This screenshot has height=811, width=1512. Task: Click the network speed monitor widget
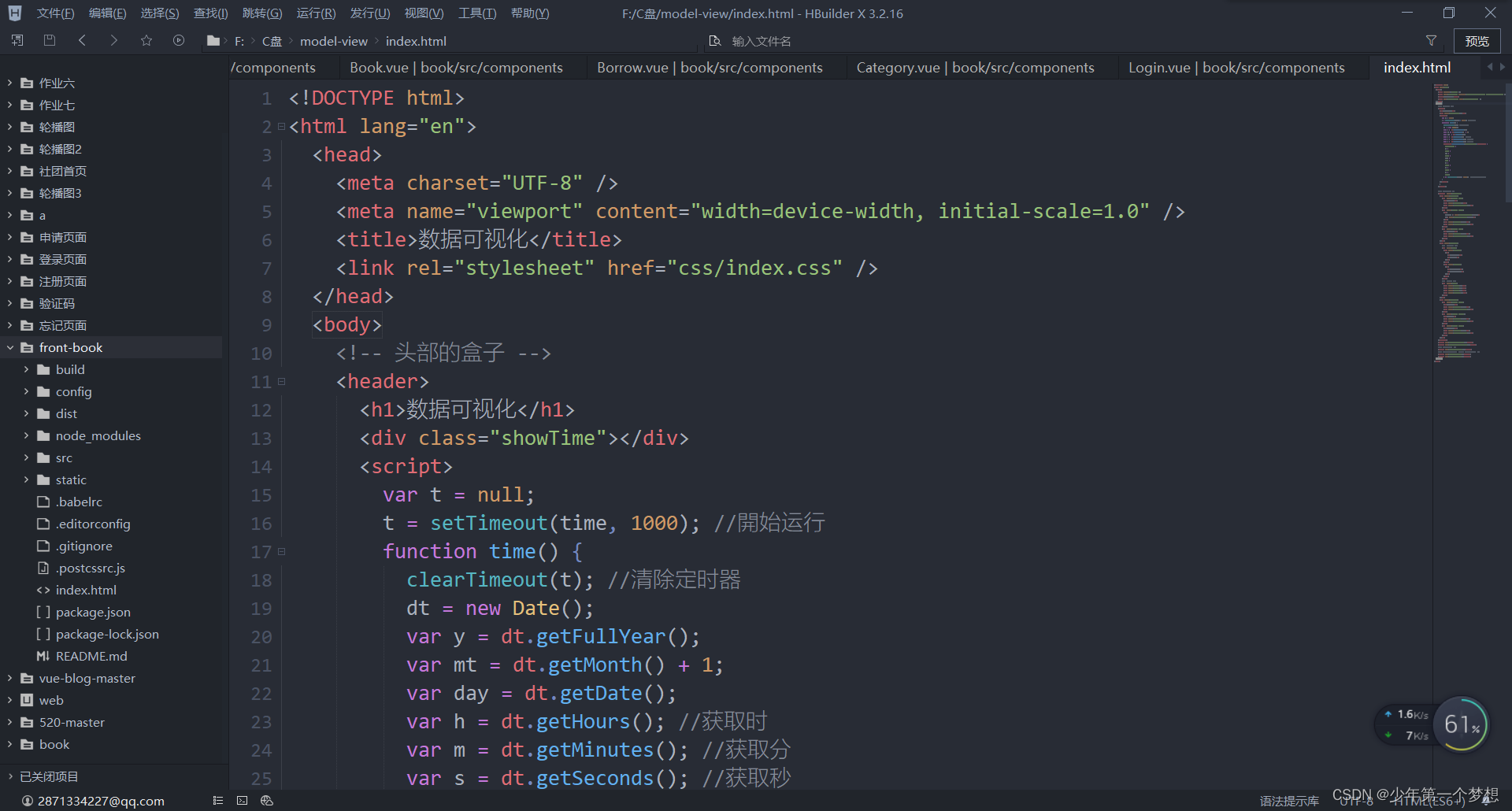click(x=1408, y=724)
